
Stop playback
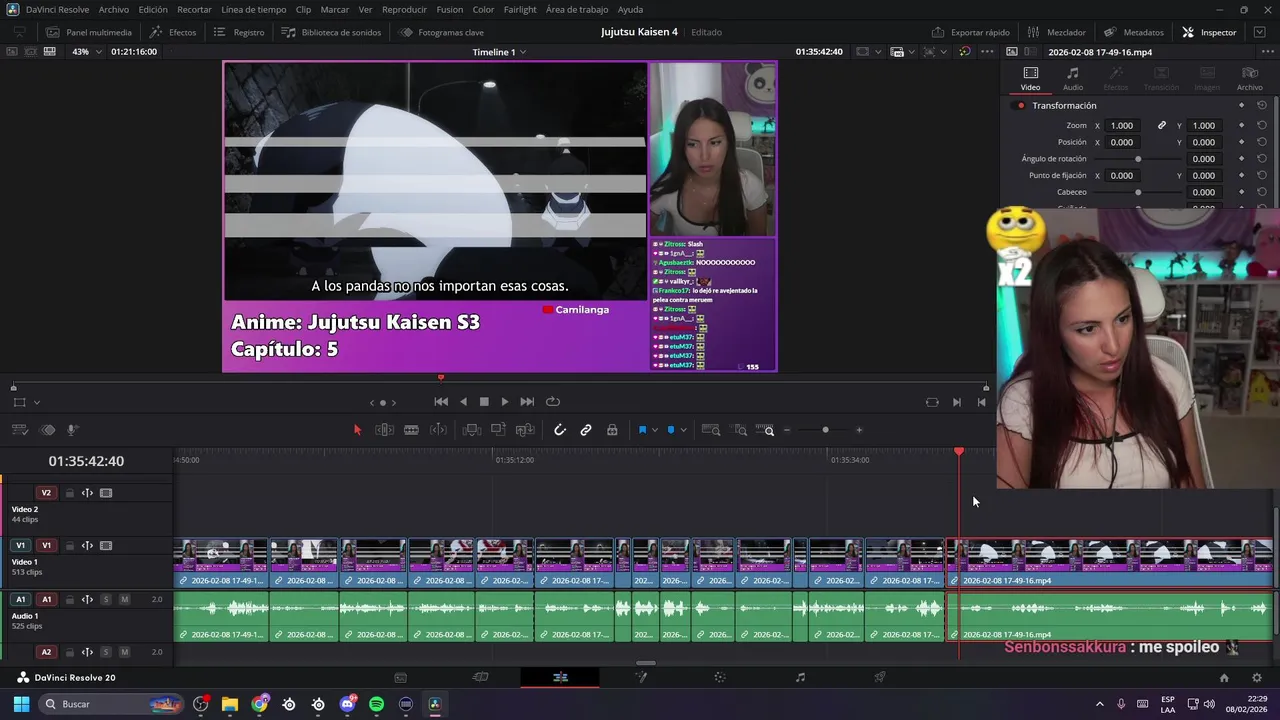484,402
